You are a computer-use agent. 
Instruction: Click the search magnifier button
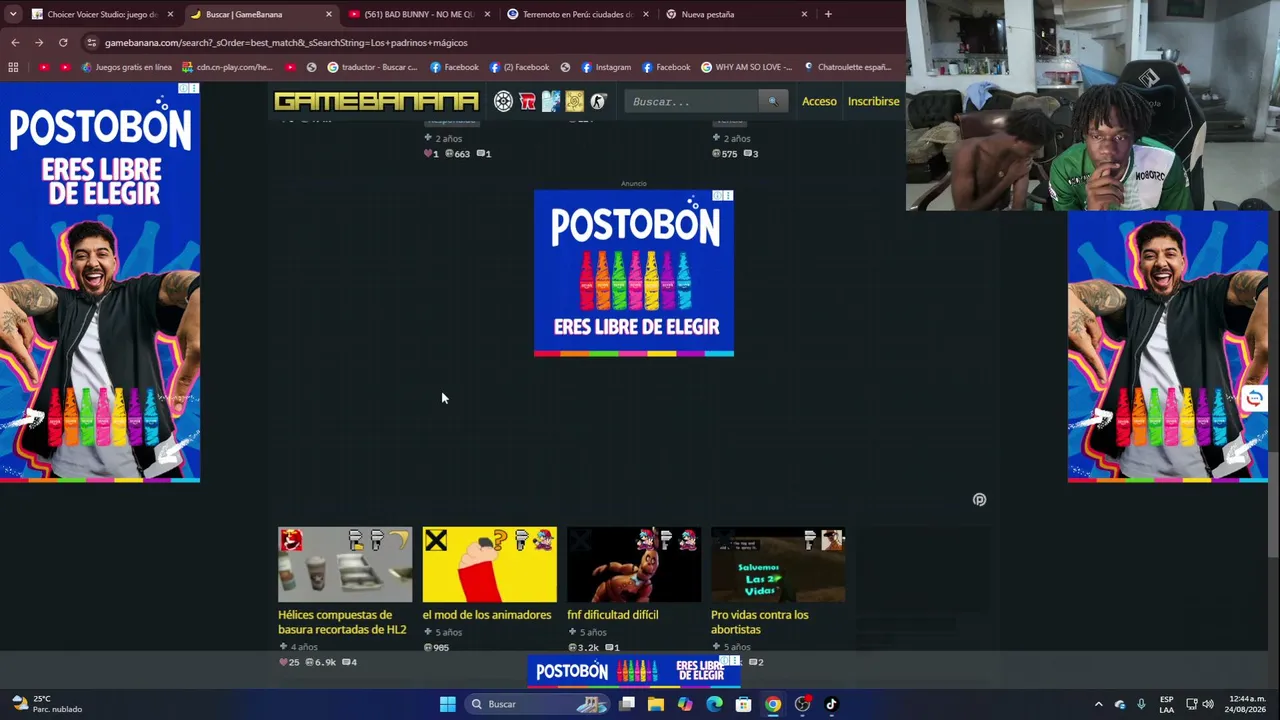(772, 101)
